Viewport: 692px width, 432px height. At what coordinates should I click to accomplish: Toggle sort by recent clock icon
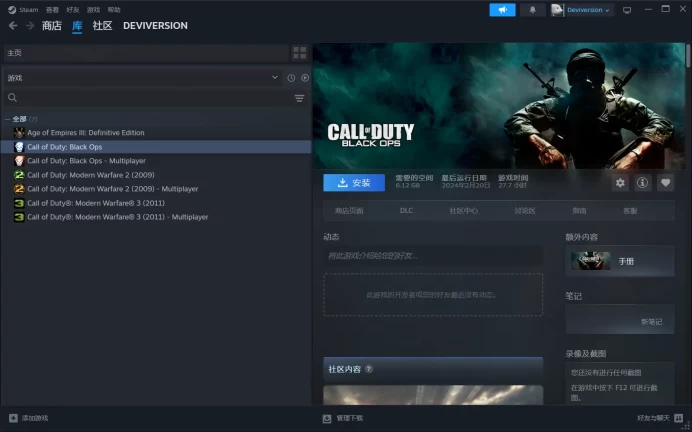[x=291, y=78]
